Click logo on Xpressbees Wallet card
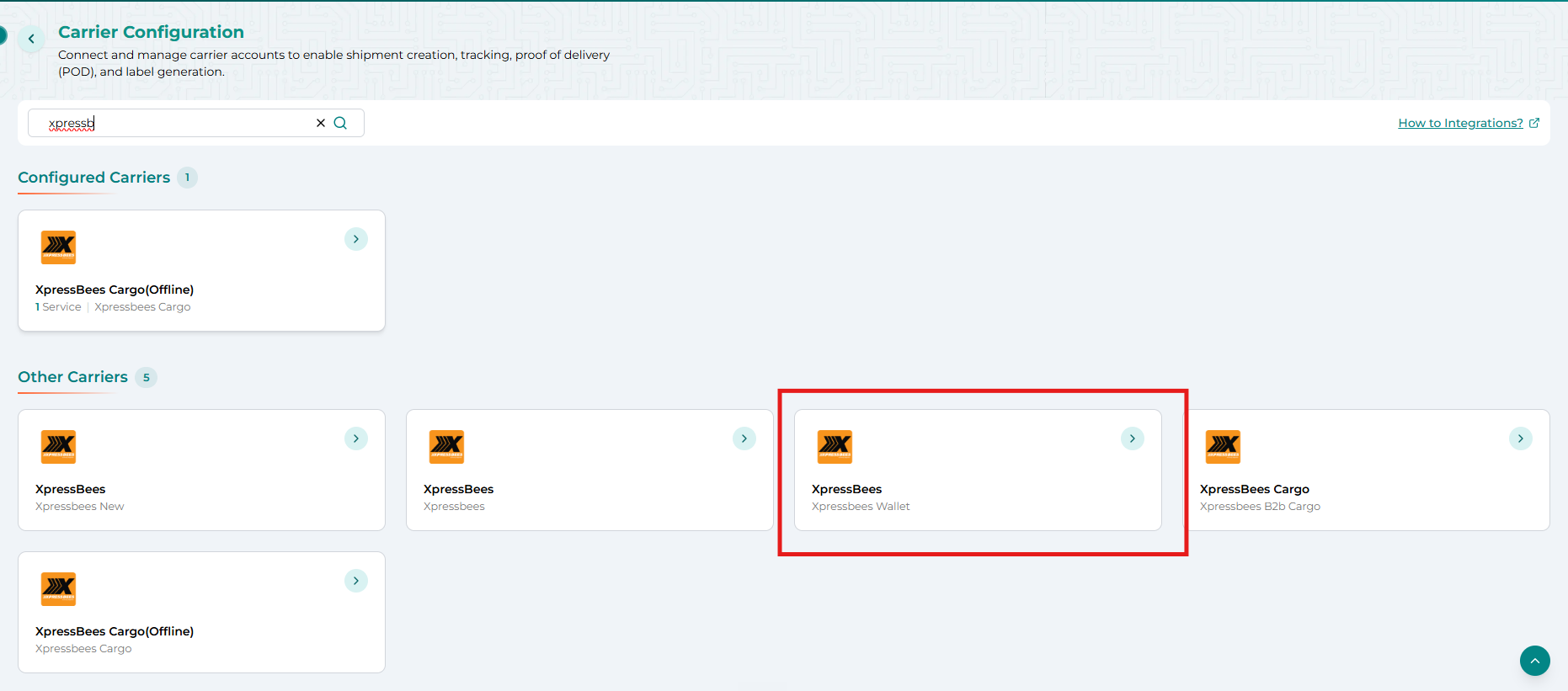1568x691 pixels. 835,446
